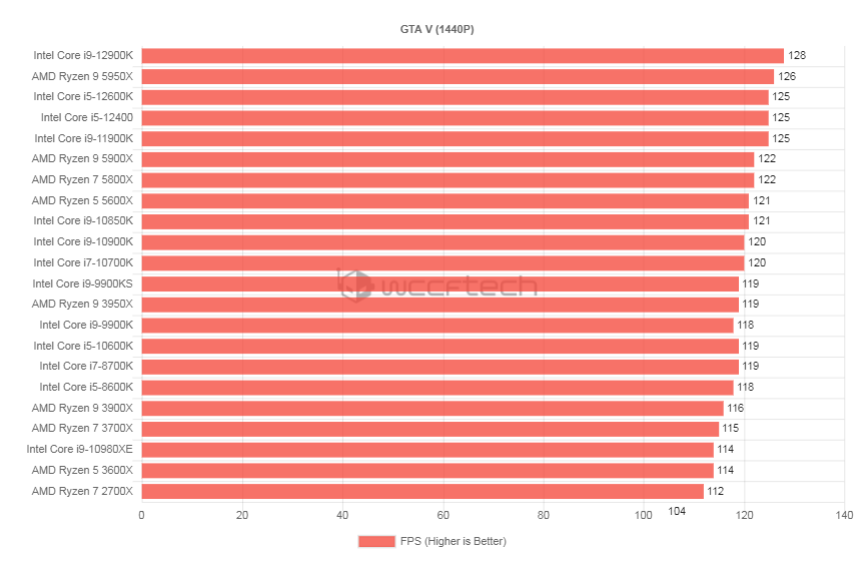862x562 pixels.
Task: Select the AMD Ryzen 9 5900X bar
Action: coord(447,159)
